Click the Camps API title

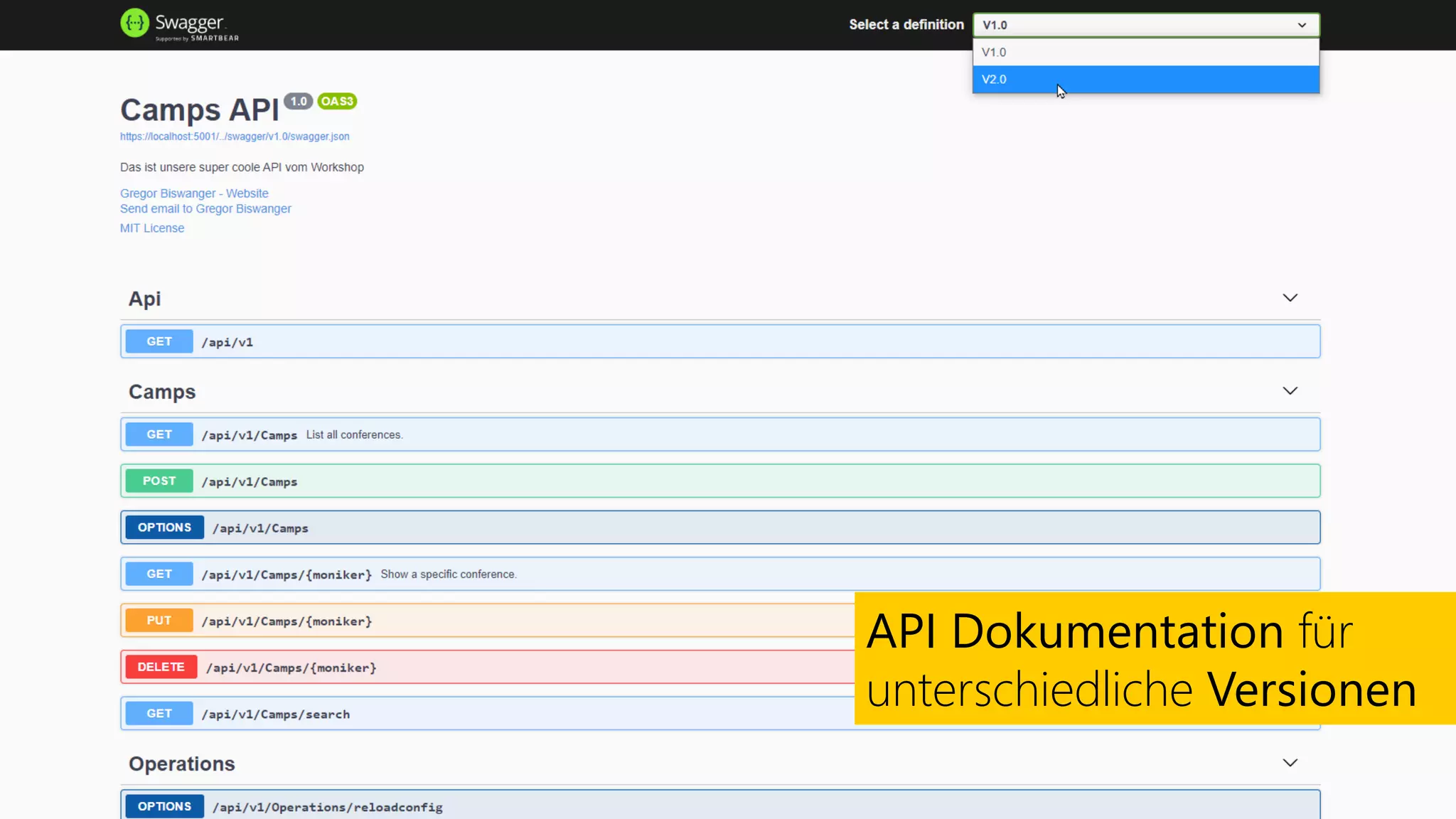coord(200,110)
